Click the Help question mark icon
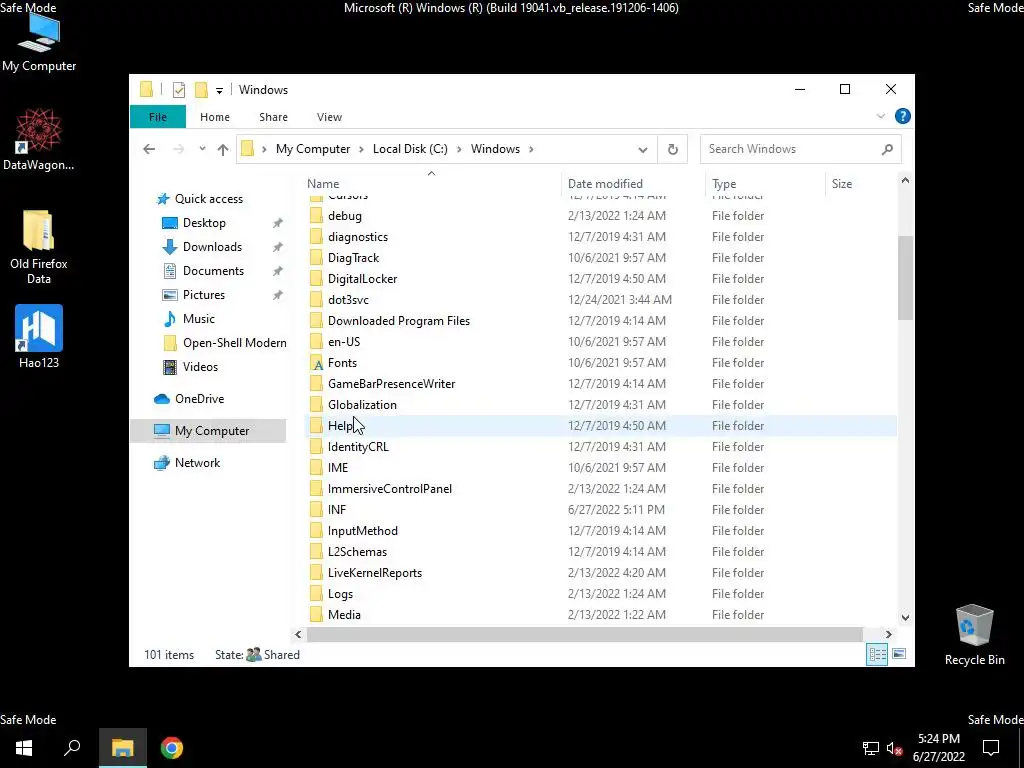This screenshot has height=768, width=1024. (x=903, y=116)
